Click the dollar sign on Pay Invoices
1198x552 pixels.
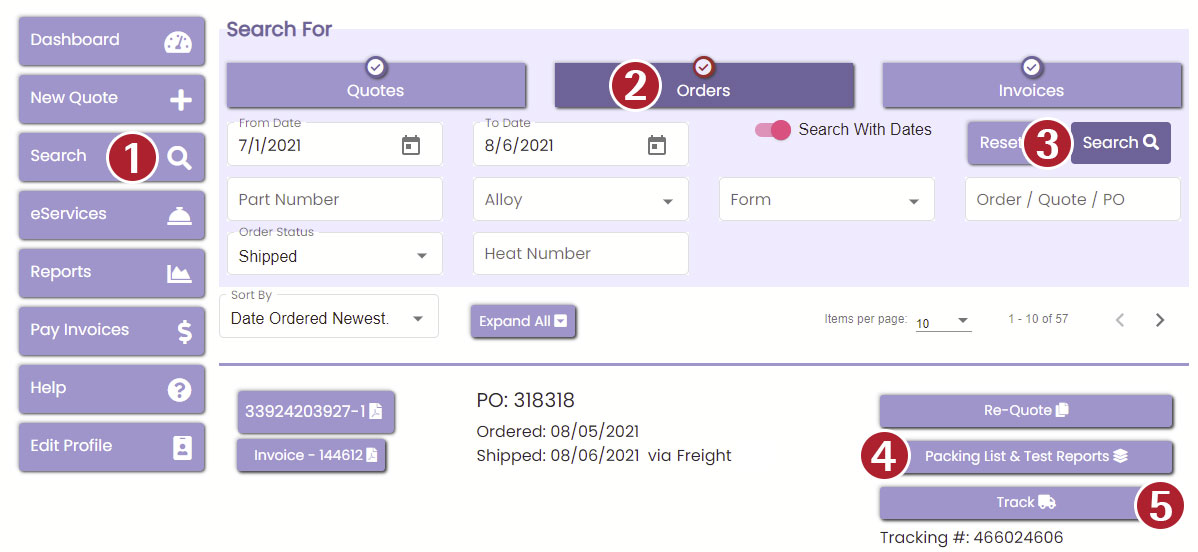click(184, 332)
